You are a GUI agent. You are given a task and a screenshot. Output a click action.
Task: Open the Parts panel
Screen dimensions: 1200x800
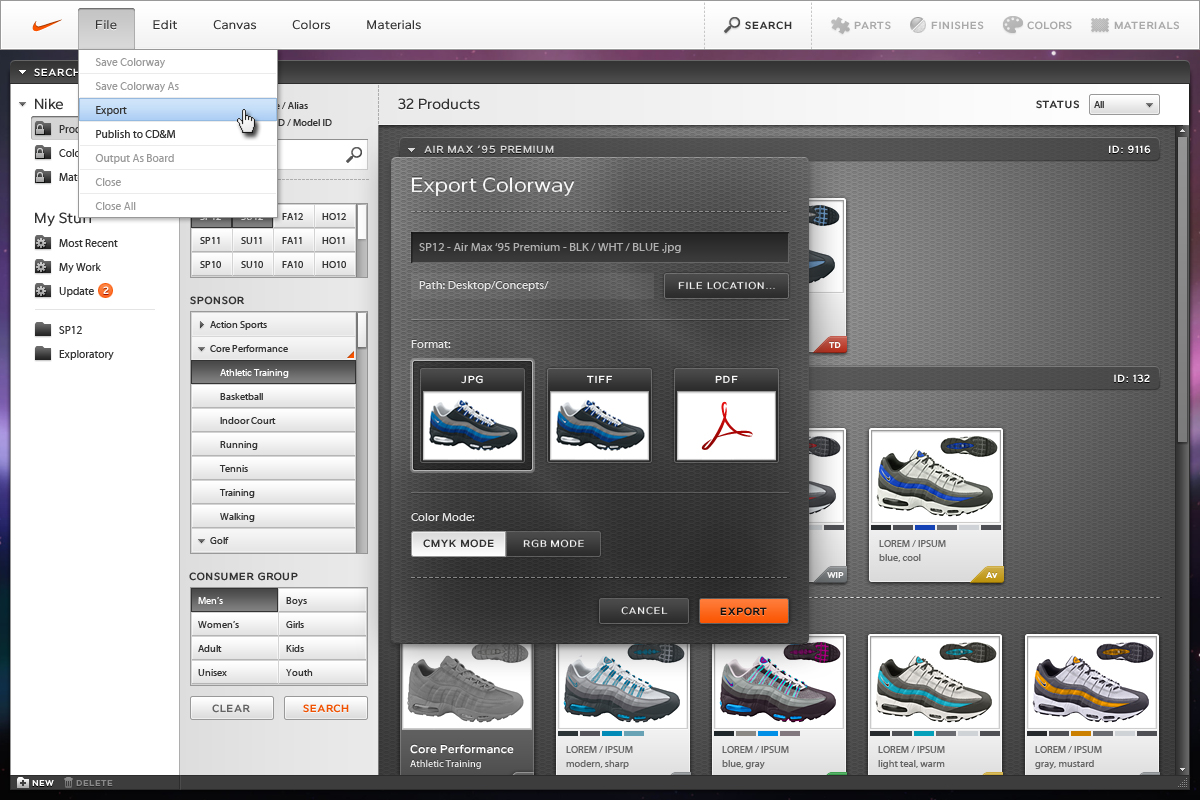861,25
